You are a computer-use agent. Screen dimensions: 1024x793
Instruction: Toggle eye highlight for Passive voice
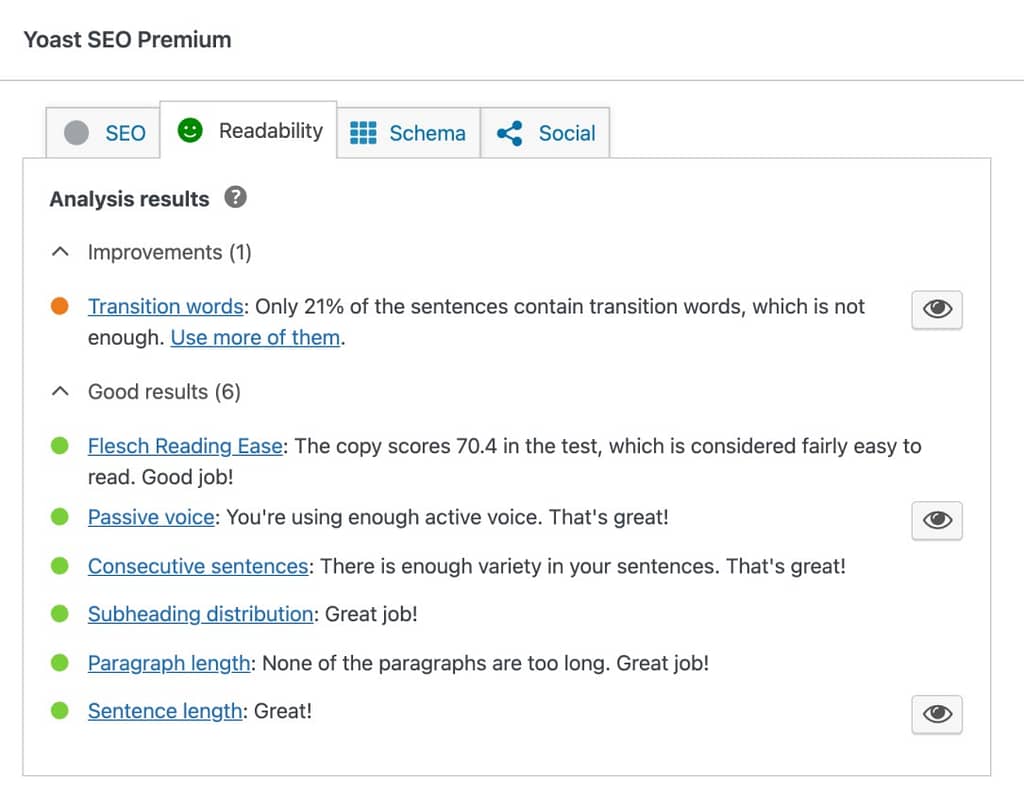(936, 521)
